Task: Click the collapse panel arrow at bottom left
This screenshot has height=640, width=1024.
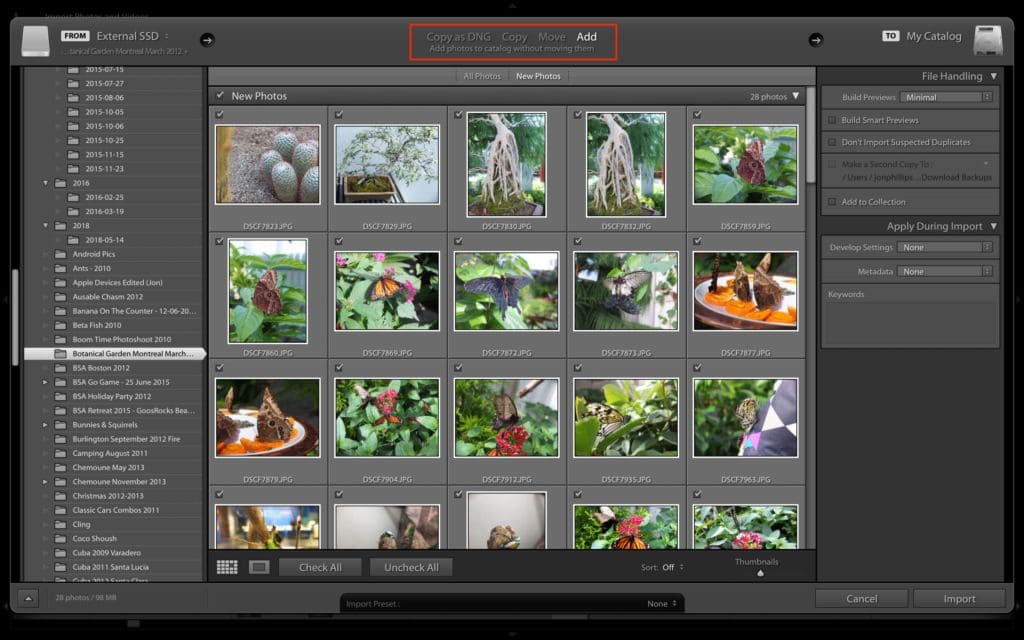Action: pyautogui.click(x=28, y=598)
